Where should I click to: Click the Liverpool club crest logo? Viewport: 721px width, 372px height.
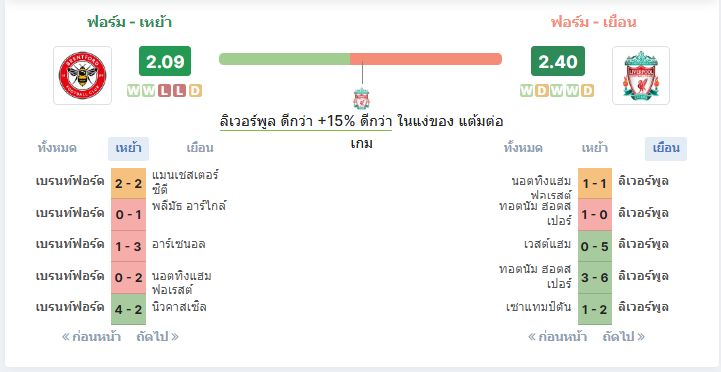(641, 75)
